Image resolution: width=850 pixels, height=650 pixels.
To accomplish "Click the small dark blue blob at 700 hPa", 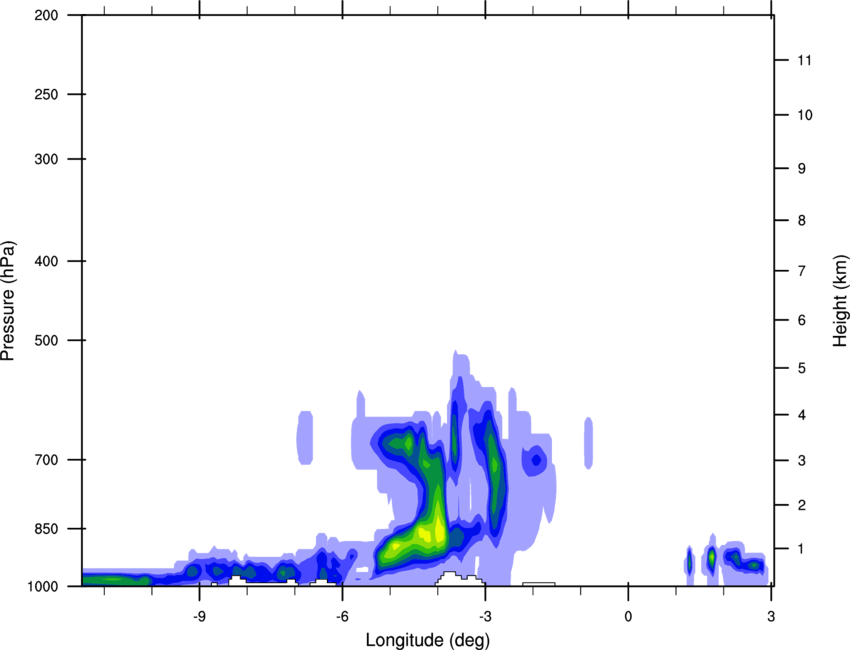I will [x=536, y=460].
